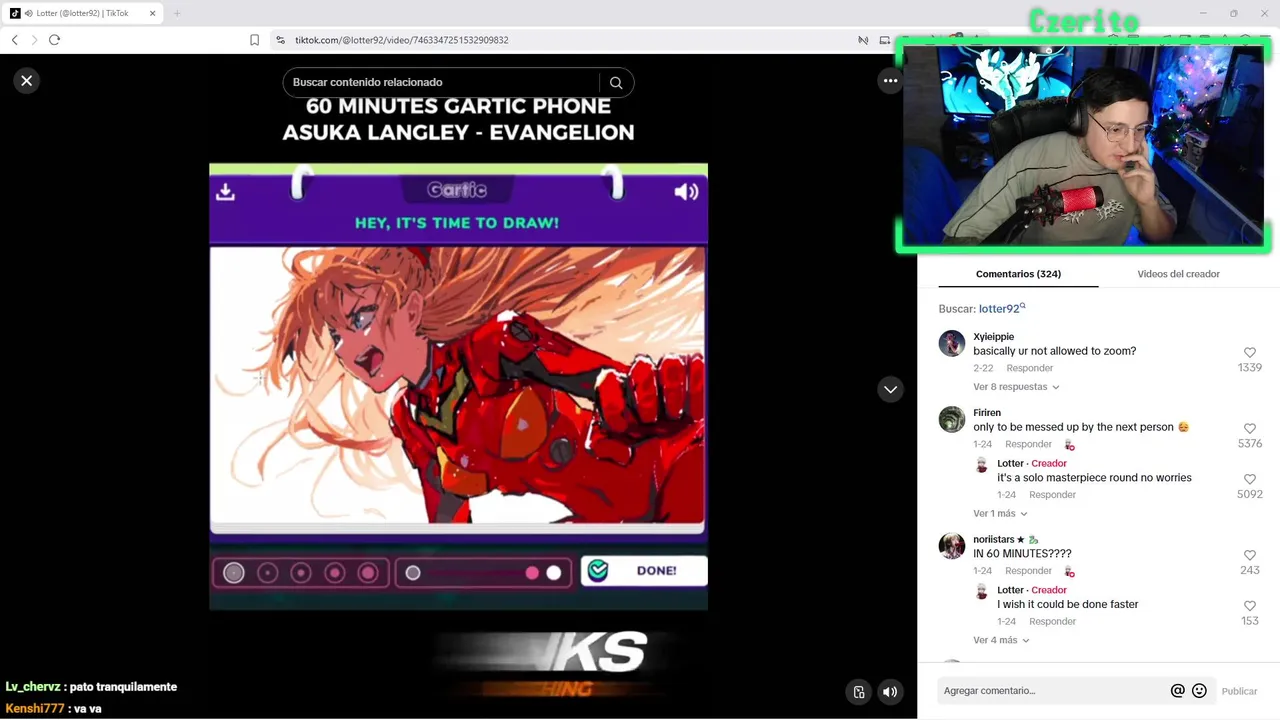Screen dimensions: 1280x720
Task: Expand 'Ver 8 respuestas' replies
Action: pos(1016,387)
